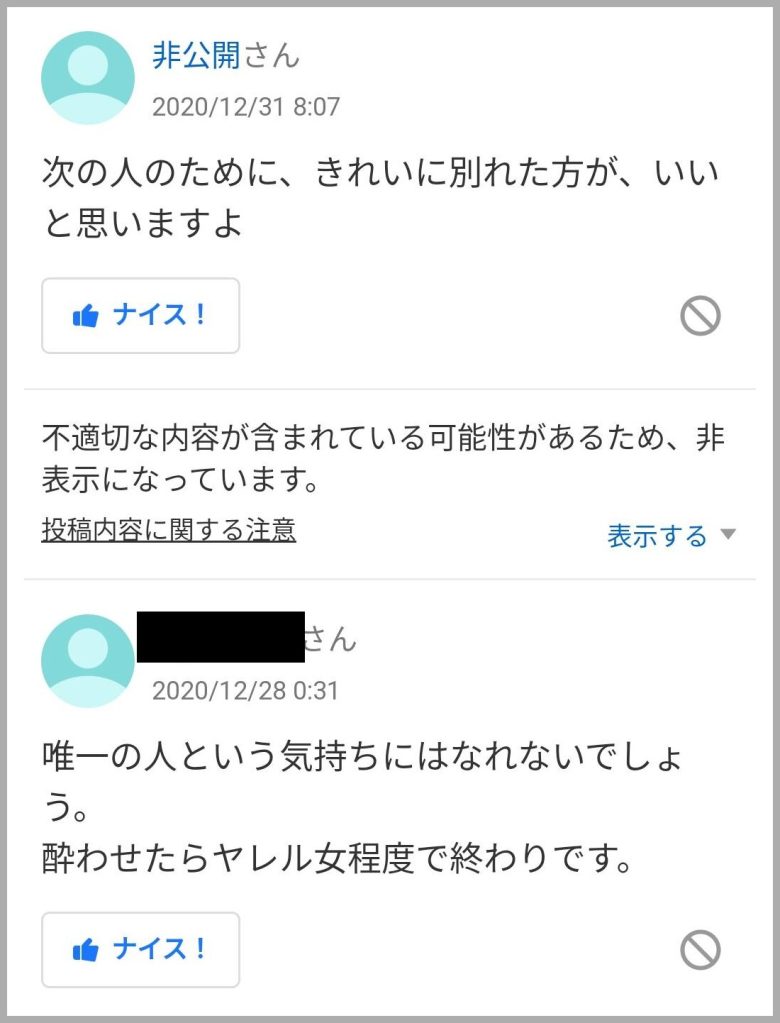Report the 2020/12/28 answer with the prohibition icon
This screenshot has height=1023, width=780.
click(x=700, y=950)
